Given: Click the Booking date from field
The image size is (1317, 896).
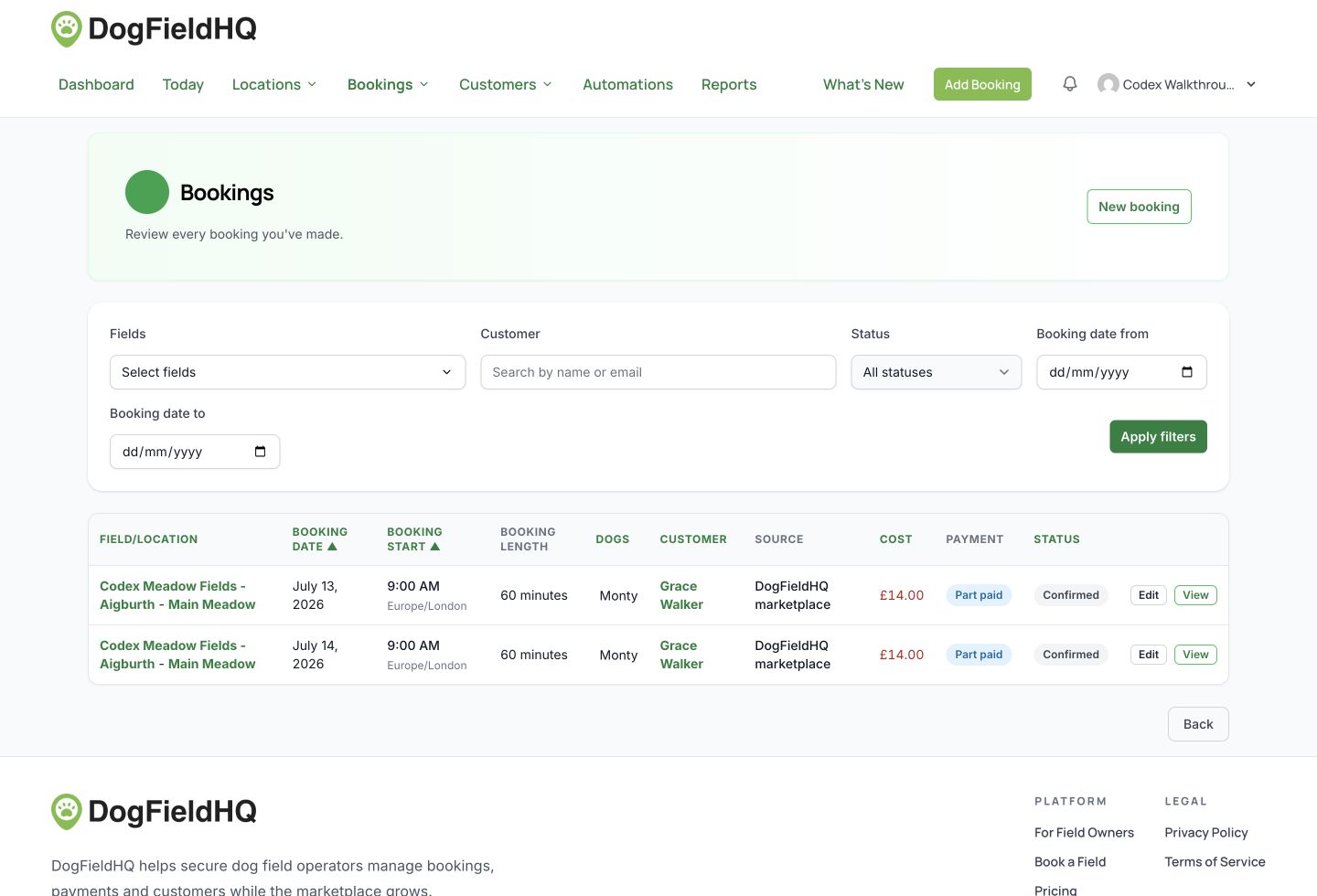Looking at the screenshot, I should pos(1121,372).
